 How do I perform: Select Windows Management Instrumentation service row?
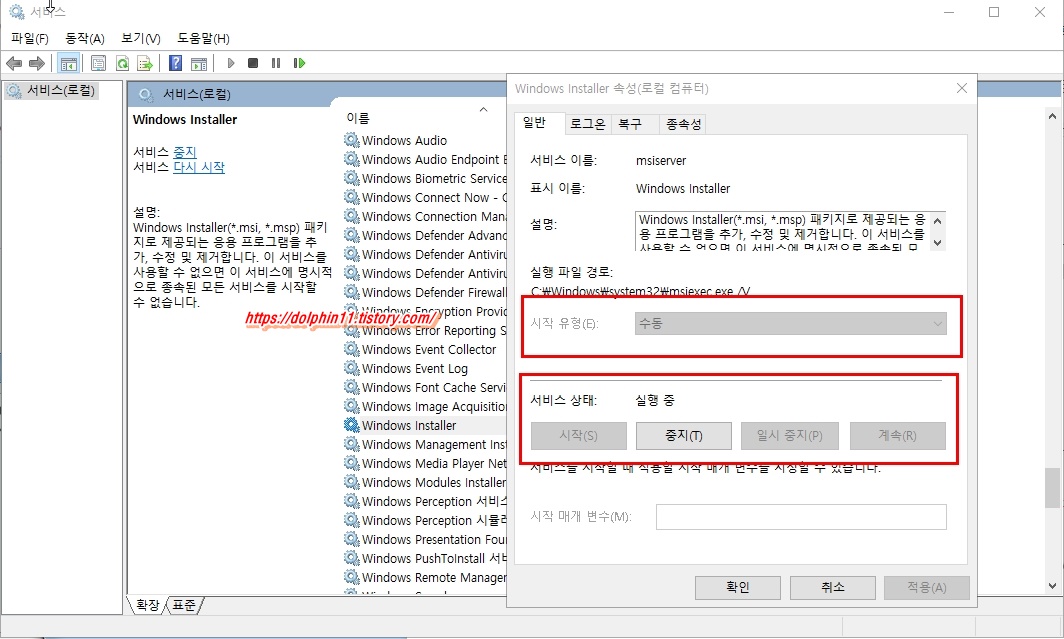coord(425,444)
